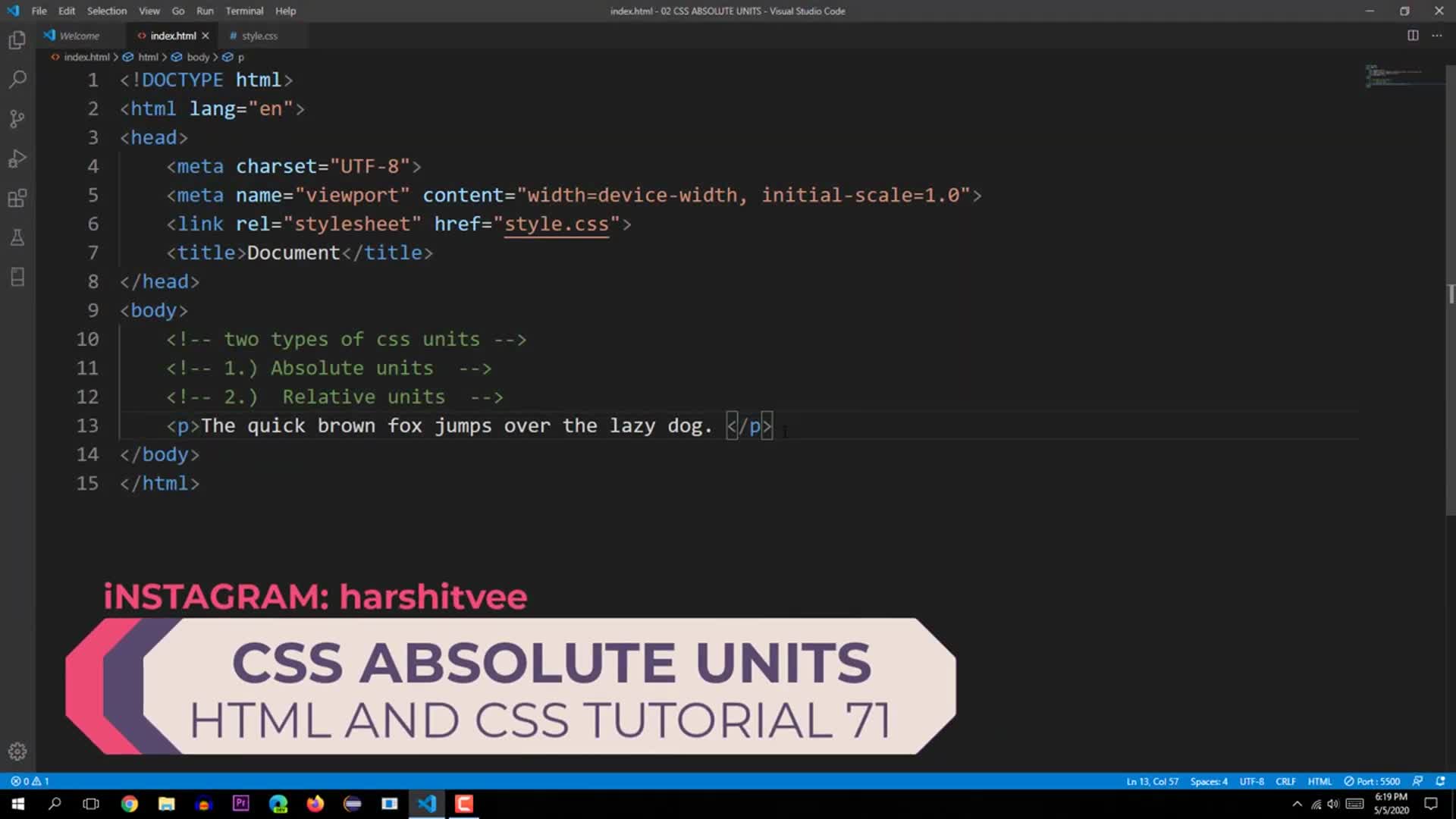Open the Search panel in activity bar
The width and height of the screenshot is (1456, 819).
[x=17, y=79]
